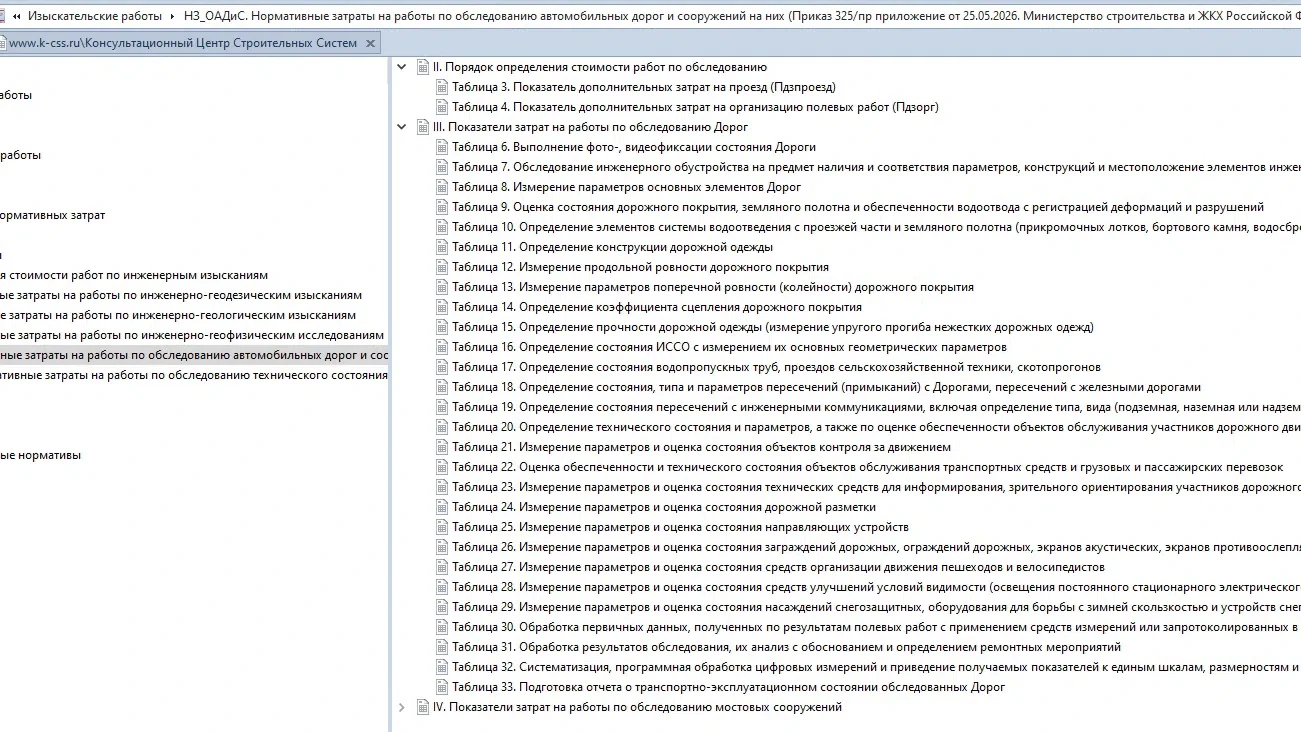Select the page icon next to Таблица 7
1301x732 pixels.
pyautogui.click(x=442, y=167)
